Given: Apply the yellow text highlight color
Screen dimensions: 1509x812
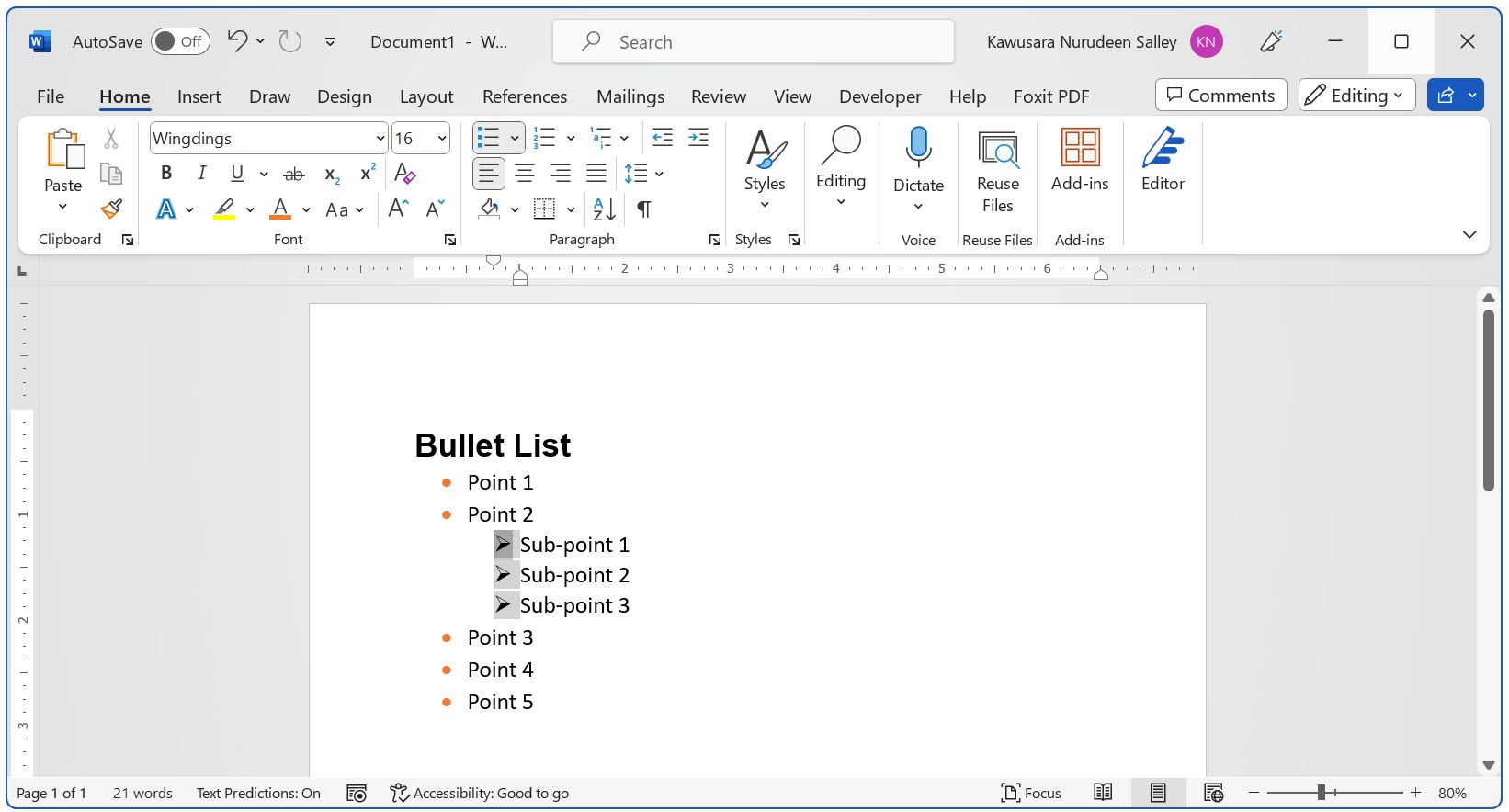Looking at the screenshot, I should click(x=224, y=209).
